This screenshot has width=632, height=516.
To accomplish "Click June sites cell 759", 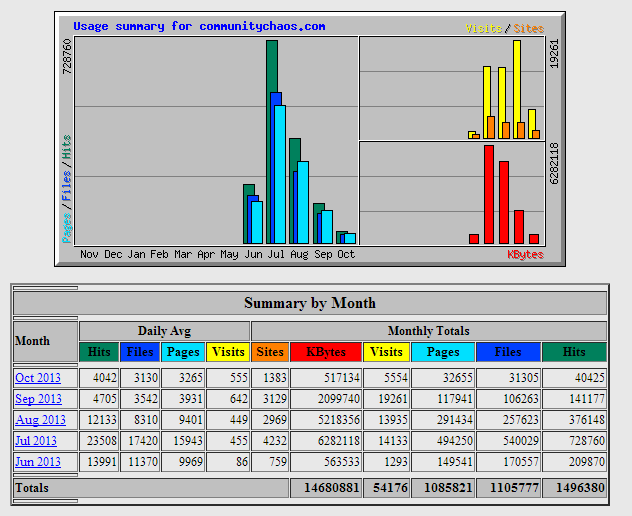I will coord(270,462).
